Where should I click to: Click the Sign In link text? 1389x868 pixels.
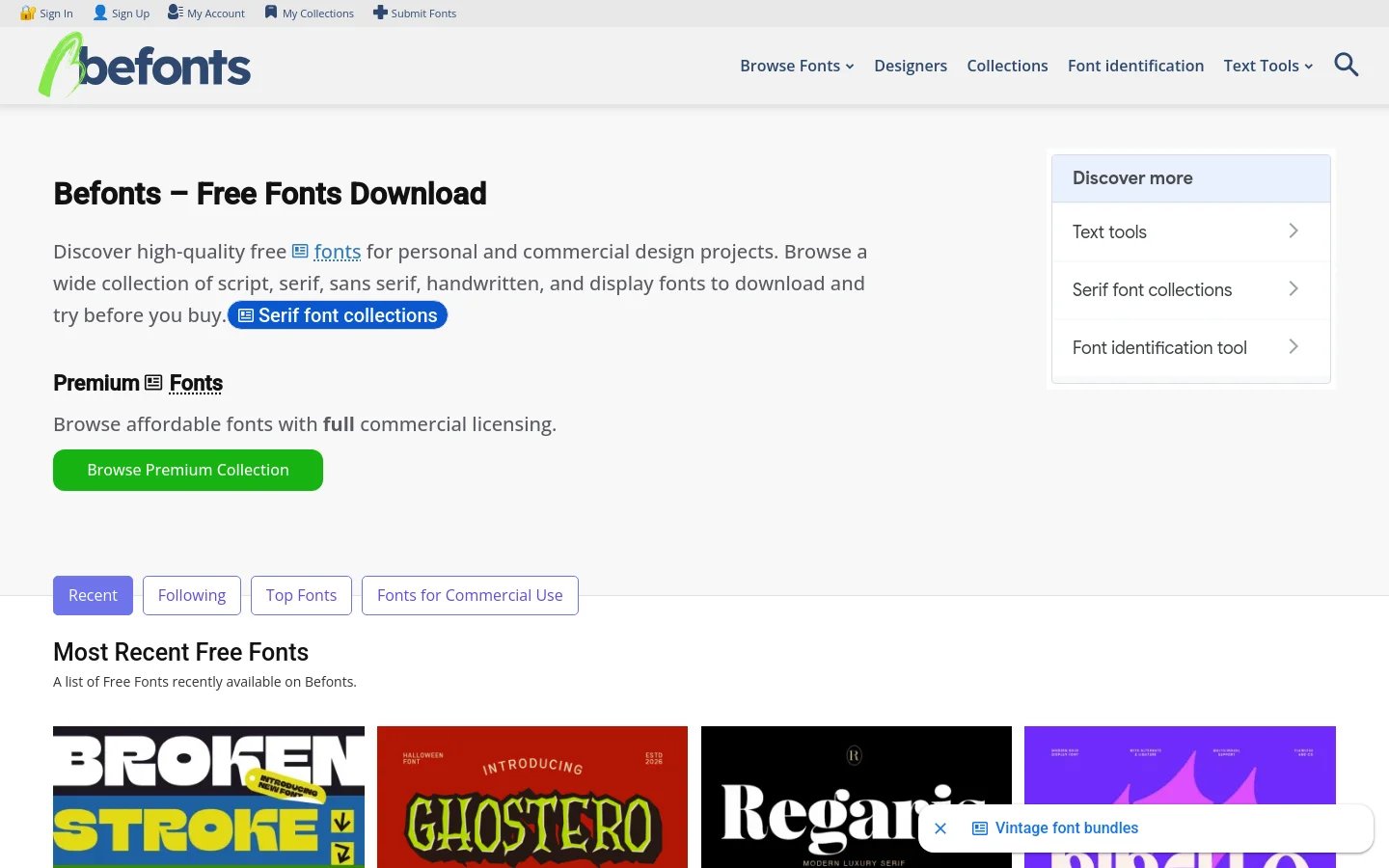(56, 14)
